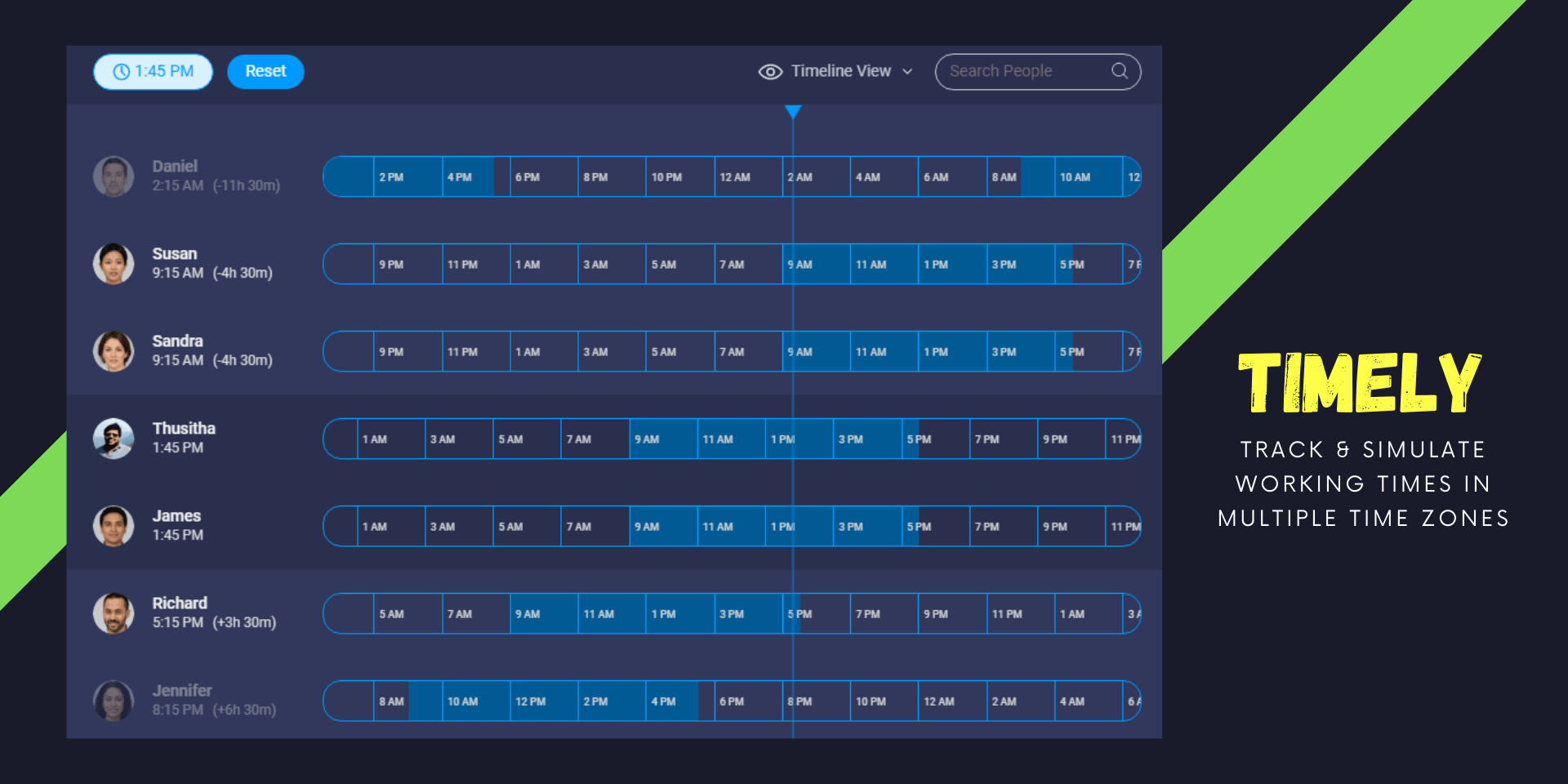Open James's avatar photo
This screenshot has width=1568, height=784.
point(114,526)
